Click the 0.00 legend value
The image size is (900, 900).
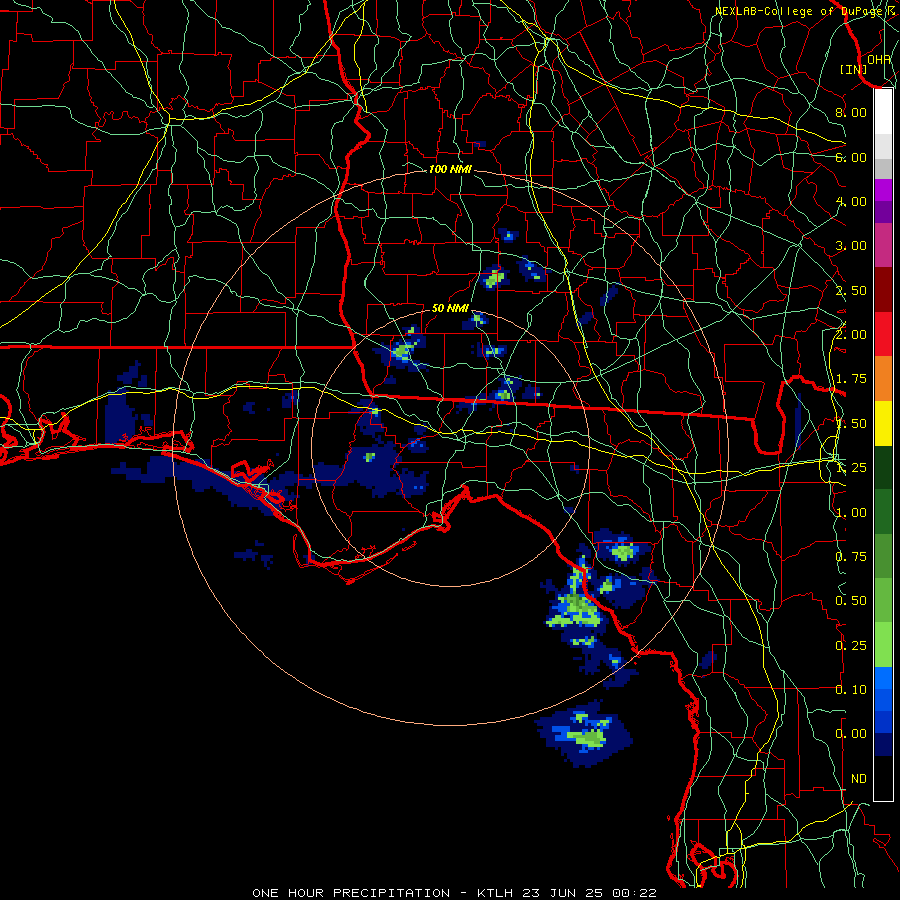[x=851, y=734]
